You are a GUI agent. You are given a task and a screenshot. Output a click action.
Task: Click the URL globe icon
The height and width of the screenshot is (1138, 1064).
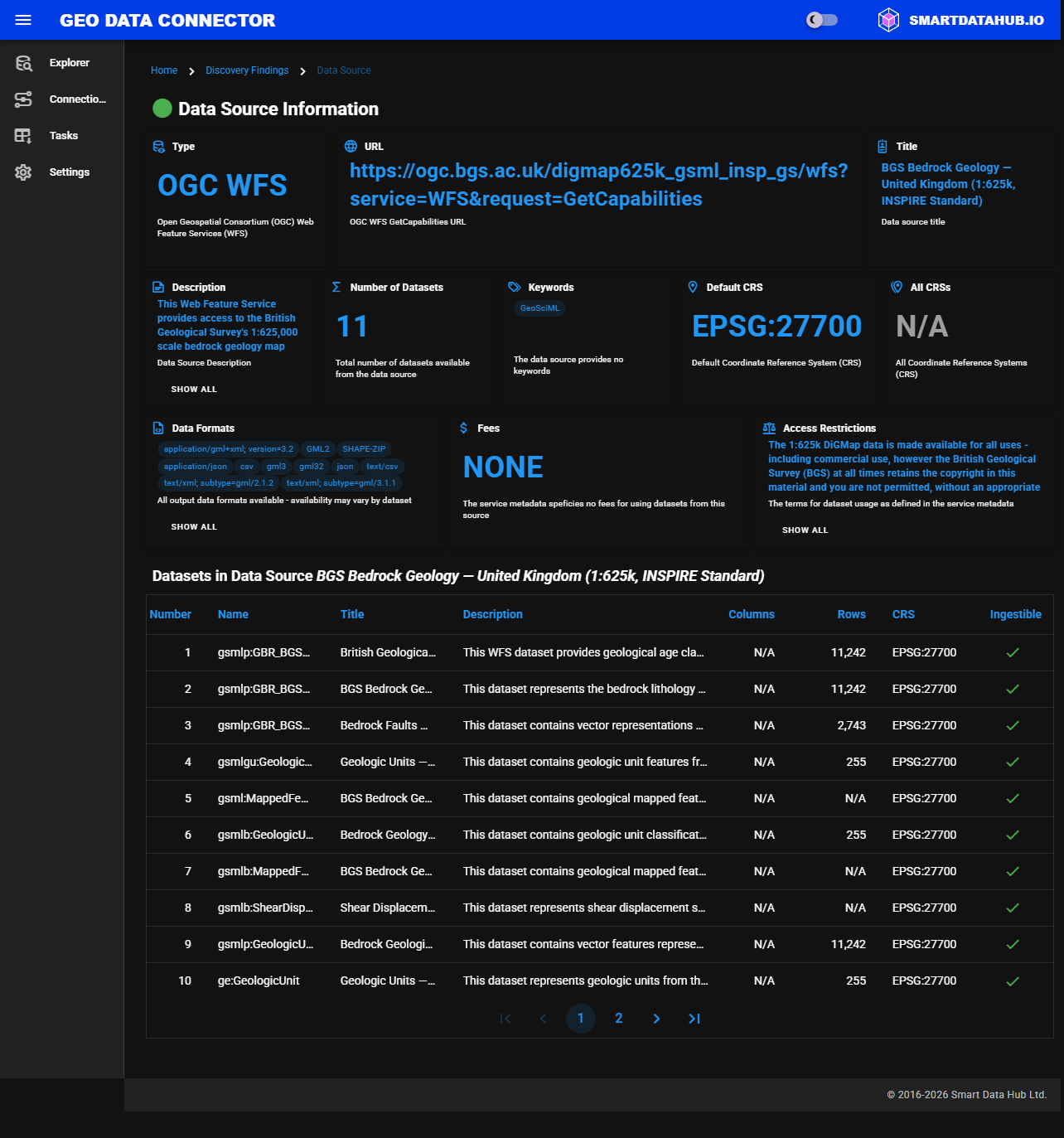[351, 147]
